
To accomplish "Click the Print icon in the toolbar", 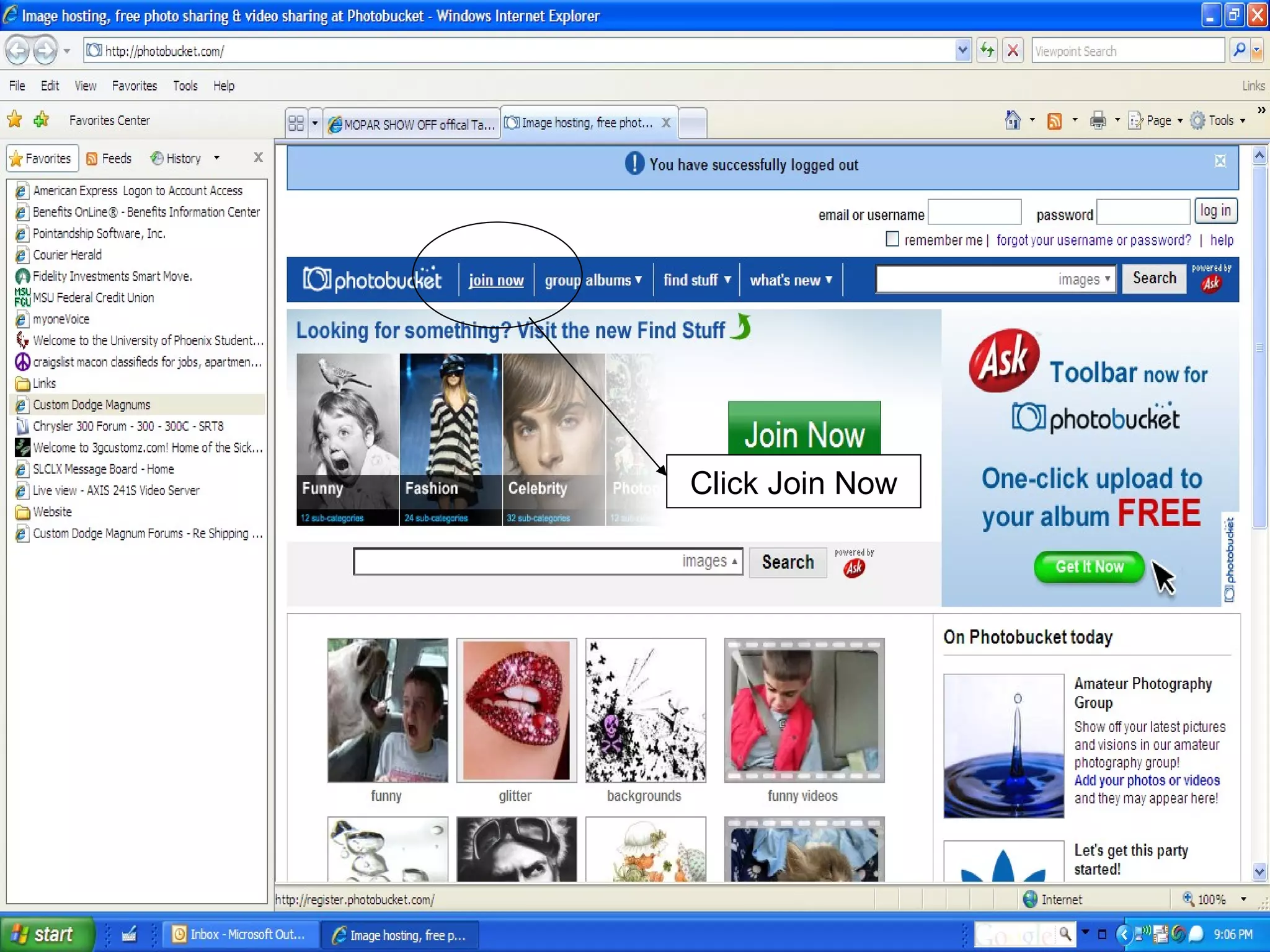I will point(1098,121).
